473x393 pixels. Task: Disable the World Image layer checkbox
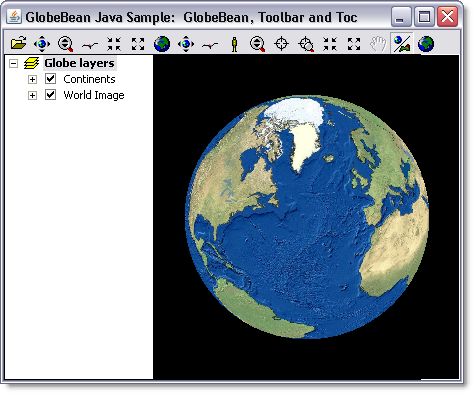point(50,95)
